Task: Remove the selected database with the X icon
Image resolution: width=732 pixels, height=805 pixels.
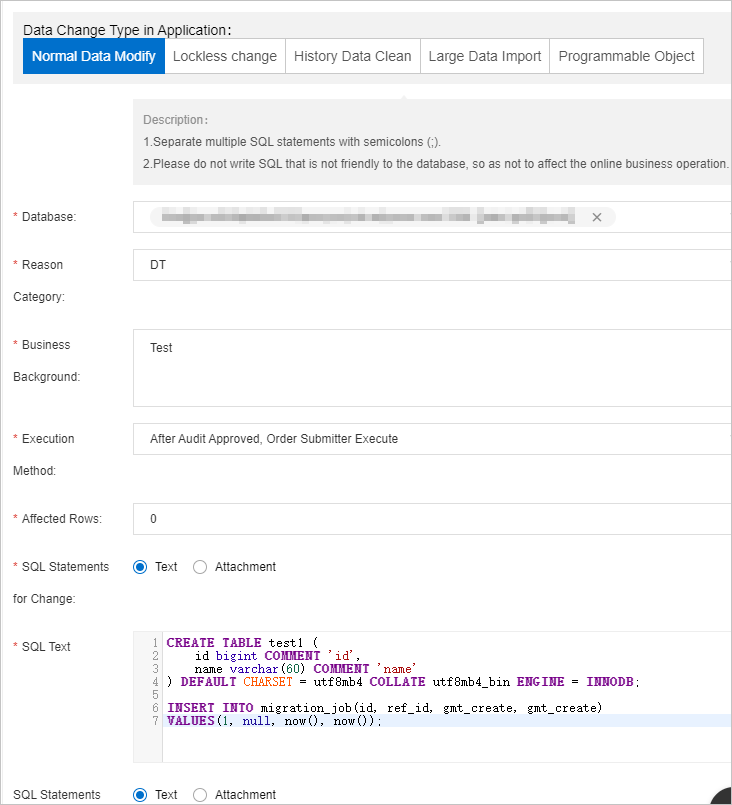Action: pos(596,217)
